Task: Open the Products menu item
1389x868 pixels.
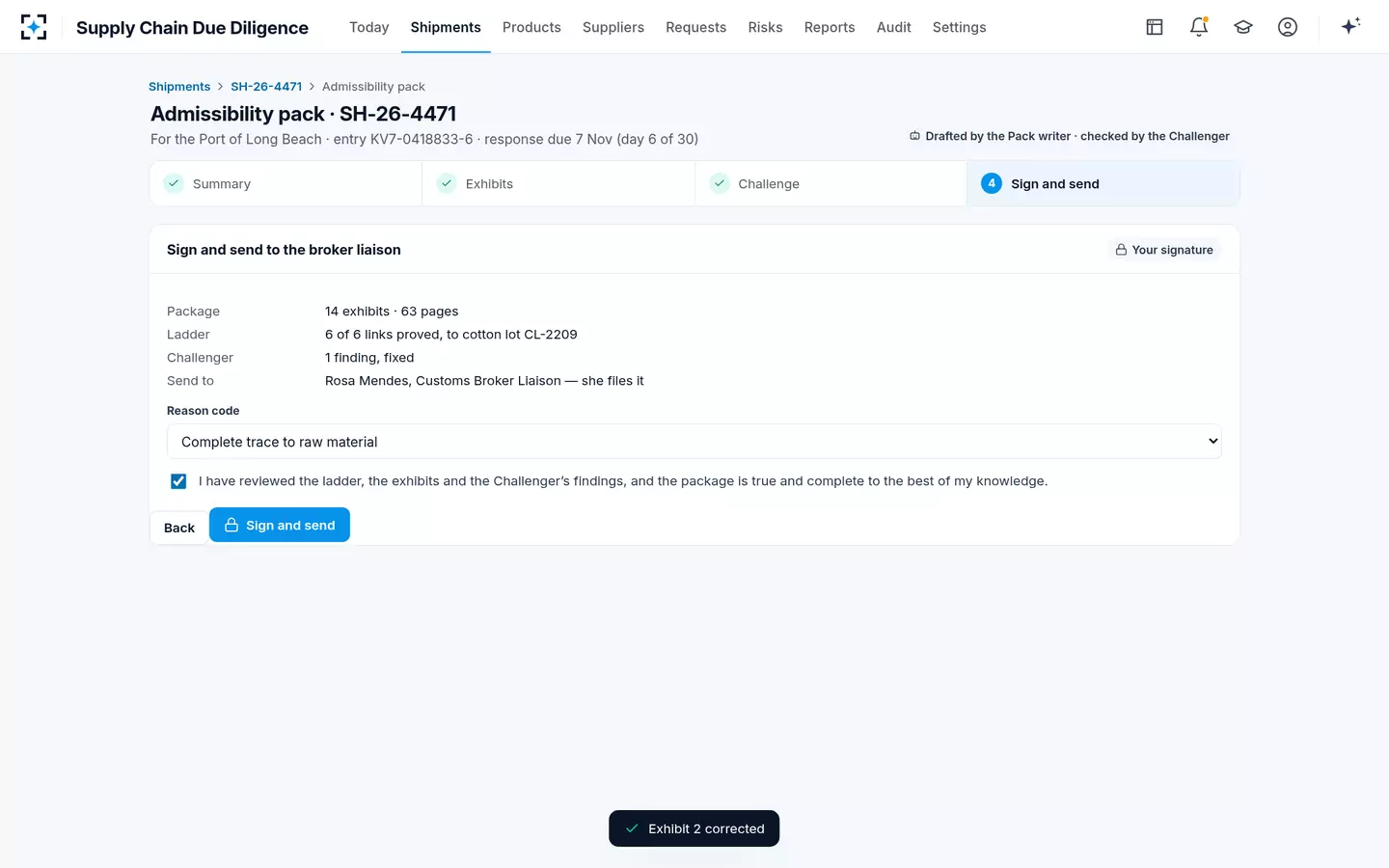Action: pos(531,27)
